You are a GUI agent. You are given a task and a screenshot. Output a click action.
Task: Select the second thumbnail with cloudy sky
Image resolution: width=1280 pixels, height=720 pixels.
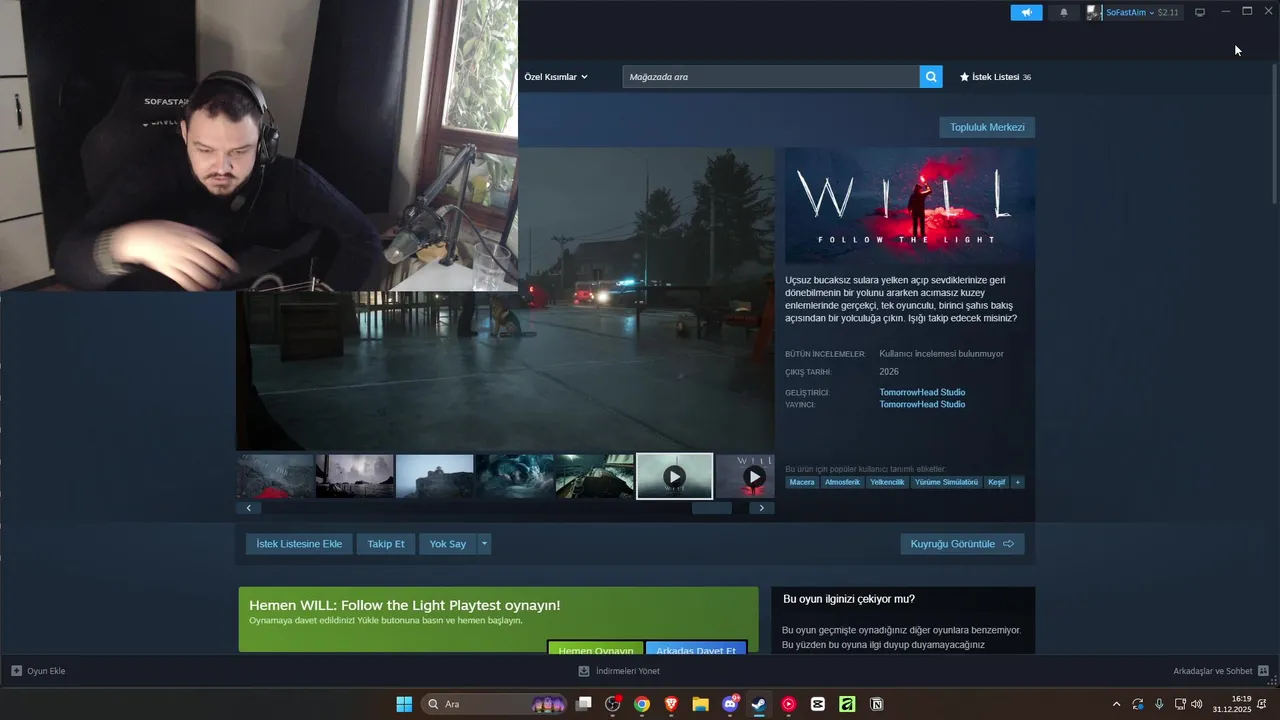(355, 476)
